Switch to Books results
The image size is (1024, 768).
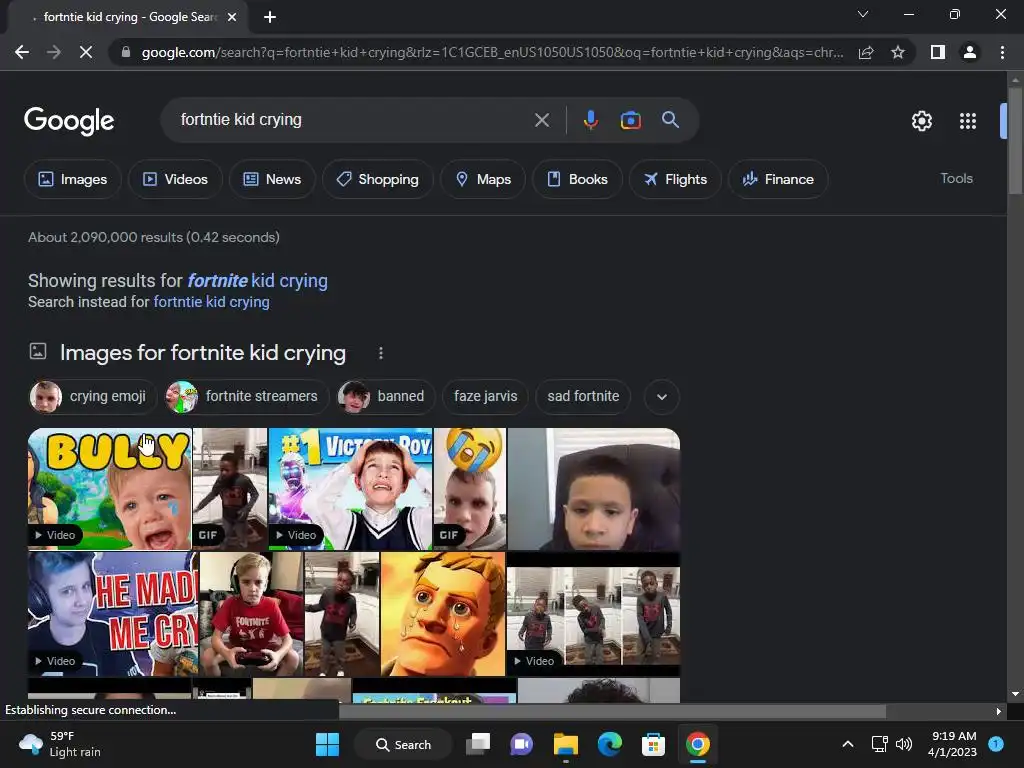(577, 179)
